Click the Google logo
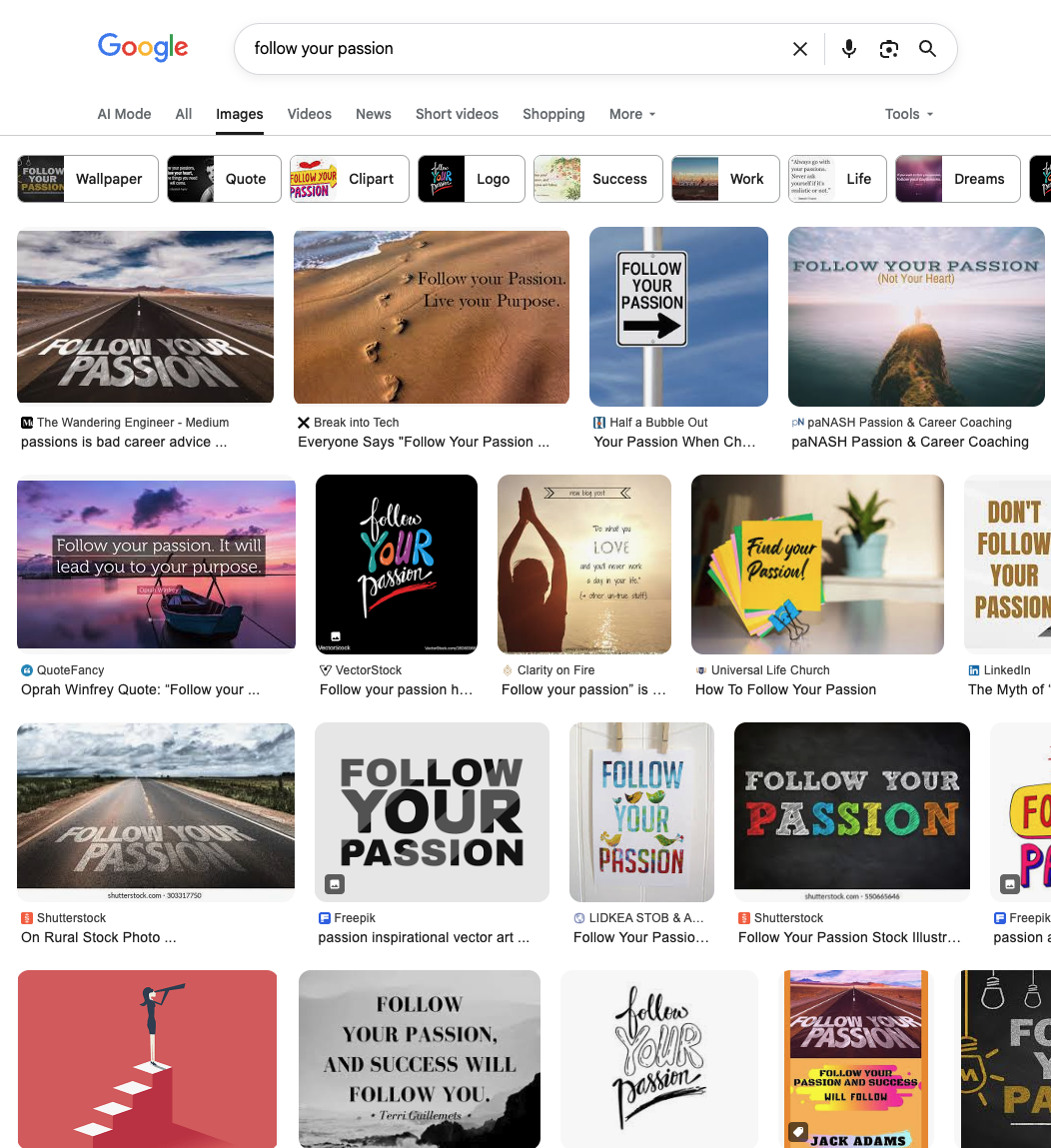1051x1148 pixels. click(143, 47)
